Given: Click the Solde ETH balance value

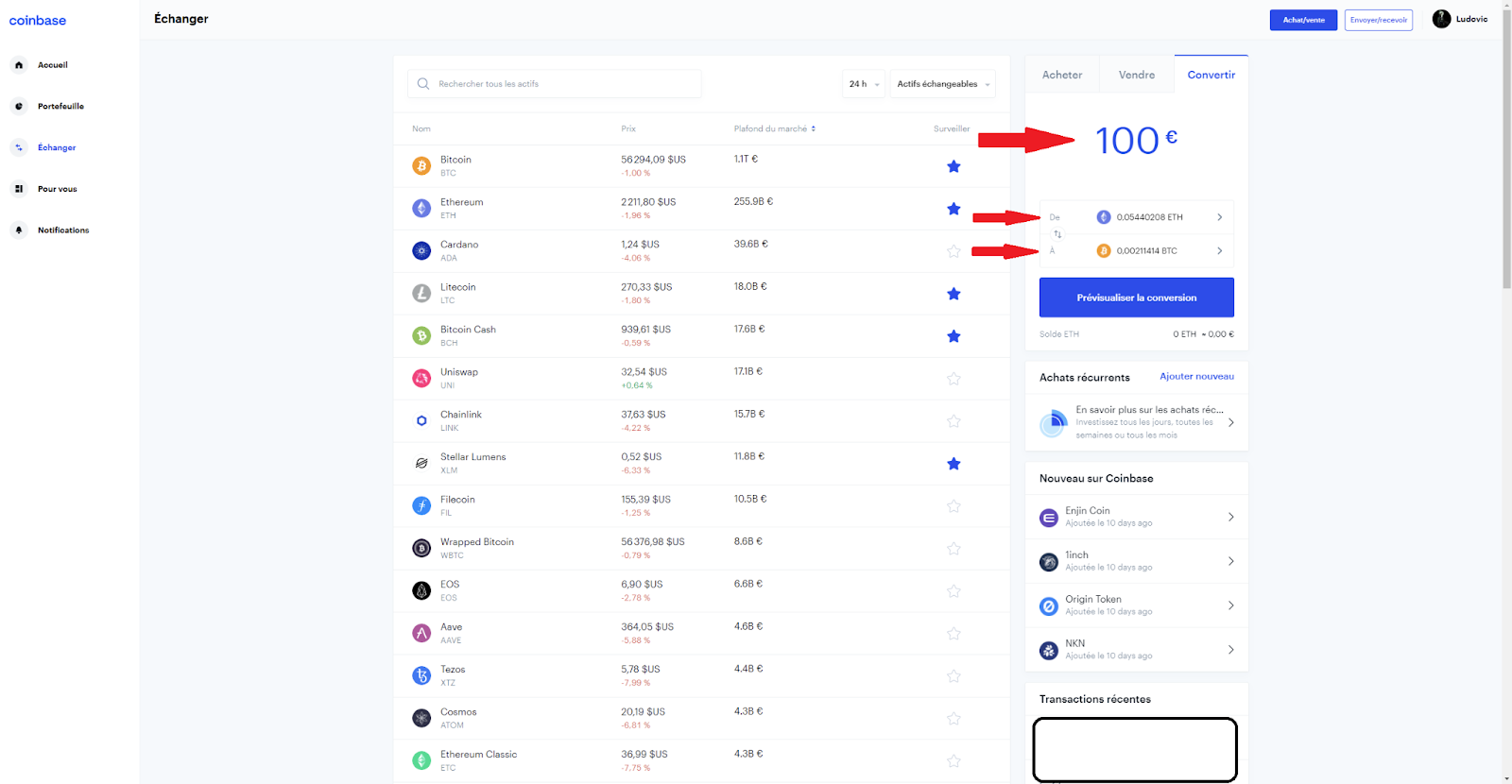Looking at the screenshot, I should point(1203,334).
